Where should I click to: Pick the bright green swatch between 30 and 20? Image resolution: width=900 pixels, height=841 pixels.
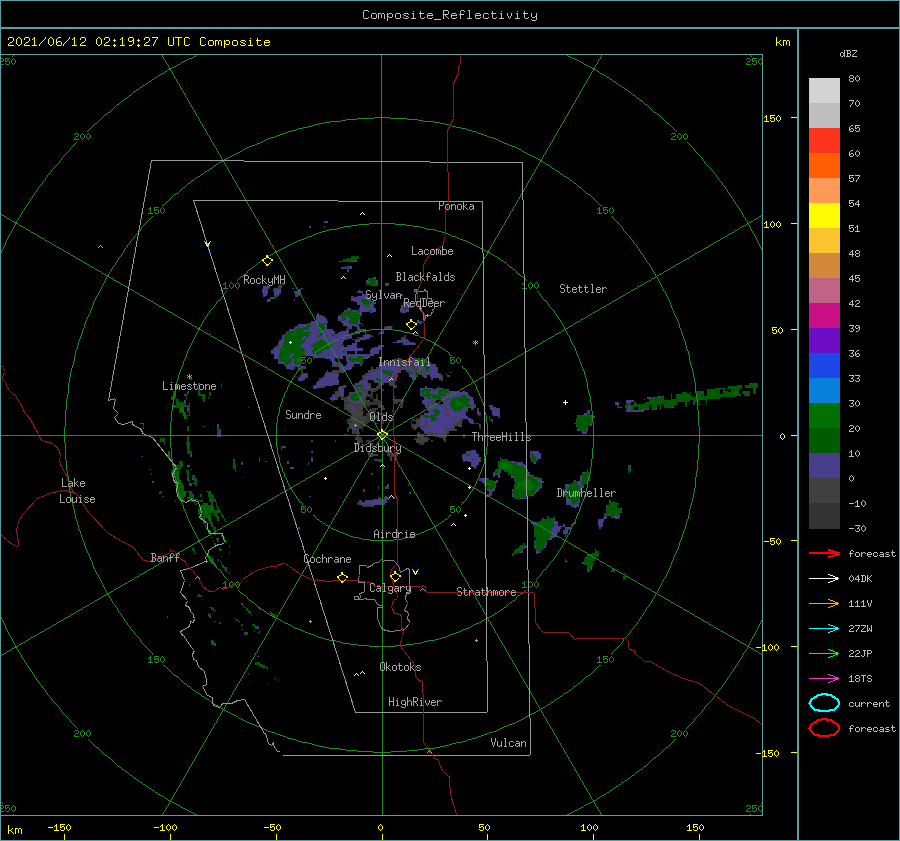824,415
